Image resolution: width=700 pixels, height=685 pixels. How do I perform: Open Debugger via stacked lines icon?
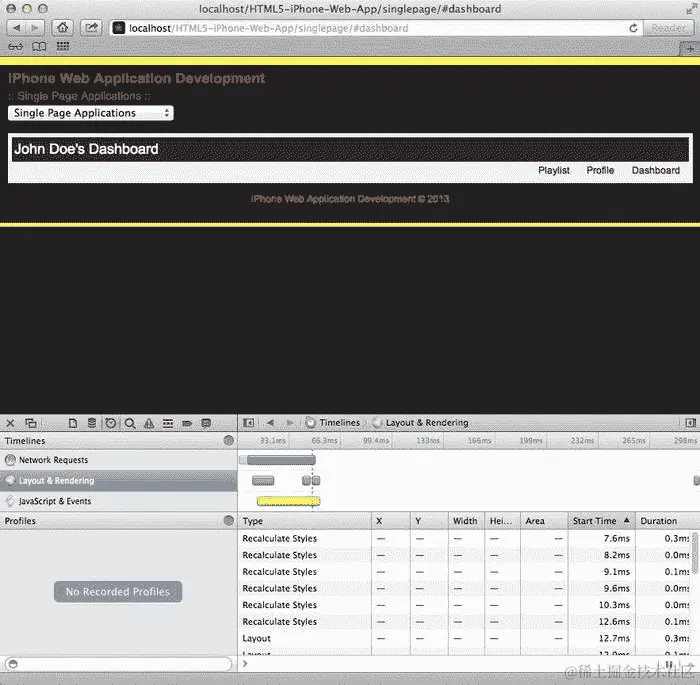(x=168, y=423)
